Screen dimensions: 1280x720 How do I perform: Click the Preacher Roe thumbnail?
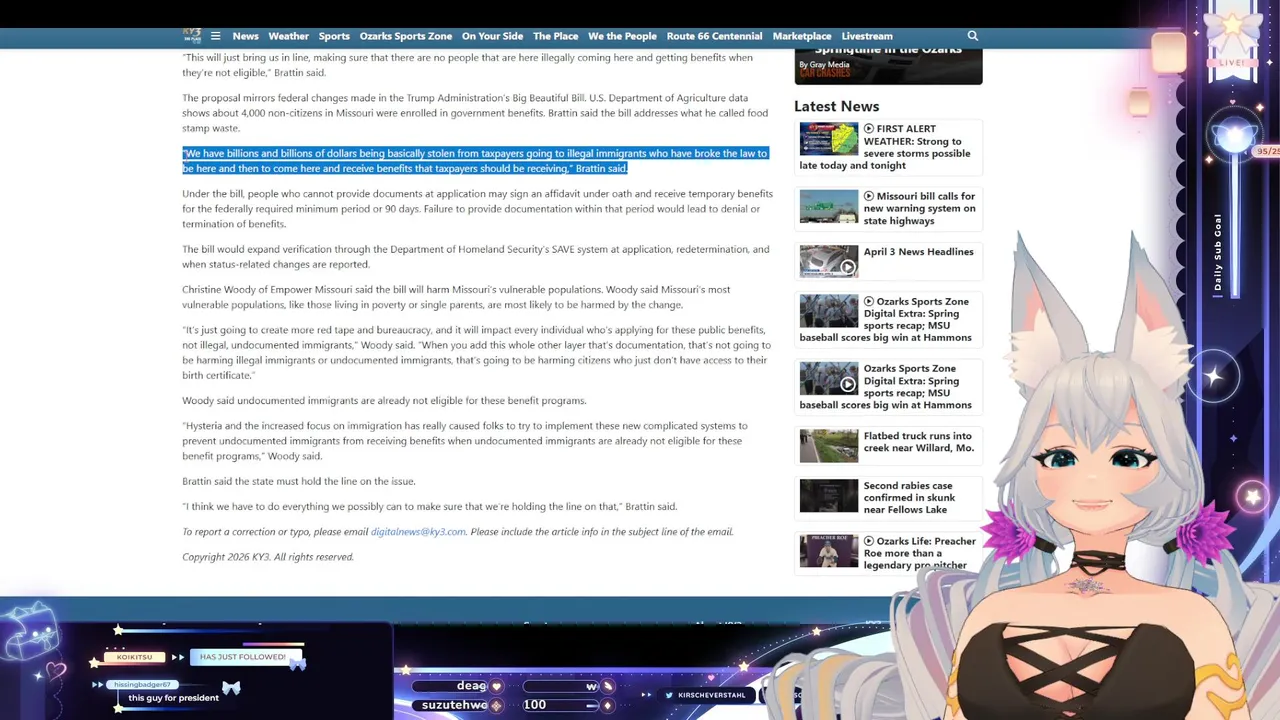[828, 551]
